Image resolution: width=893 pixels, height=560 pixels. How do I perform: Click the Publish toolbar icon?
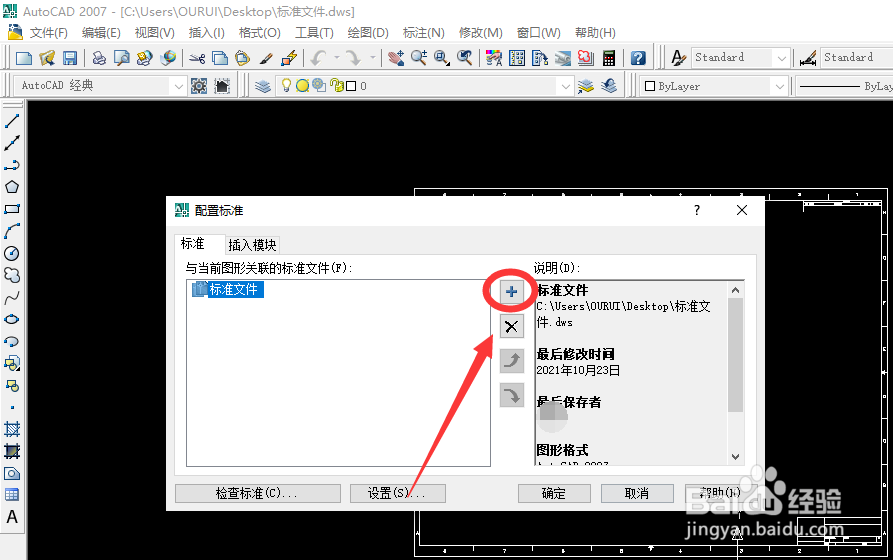tap(145, 58)
